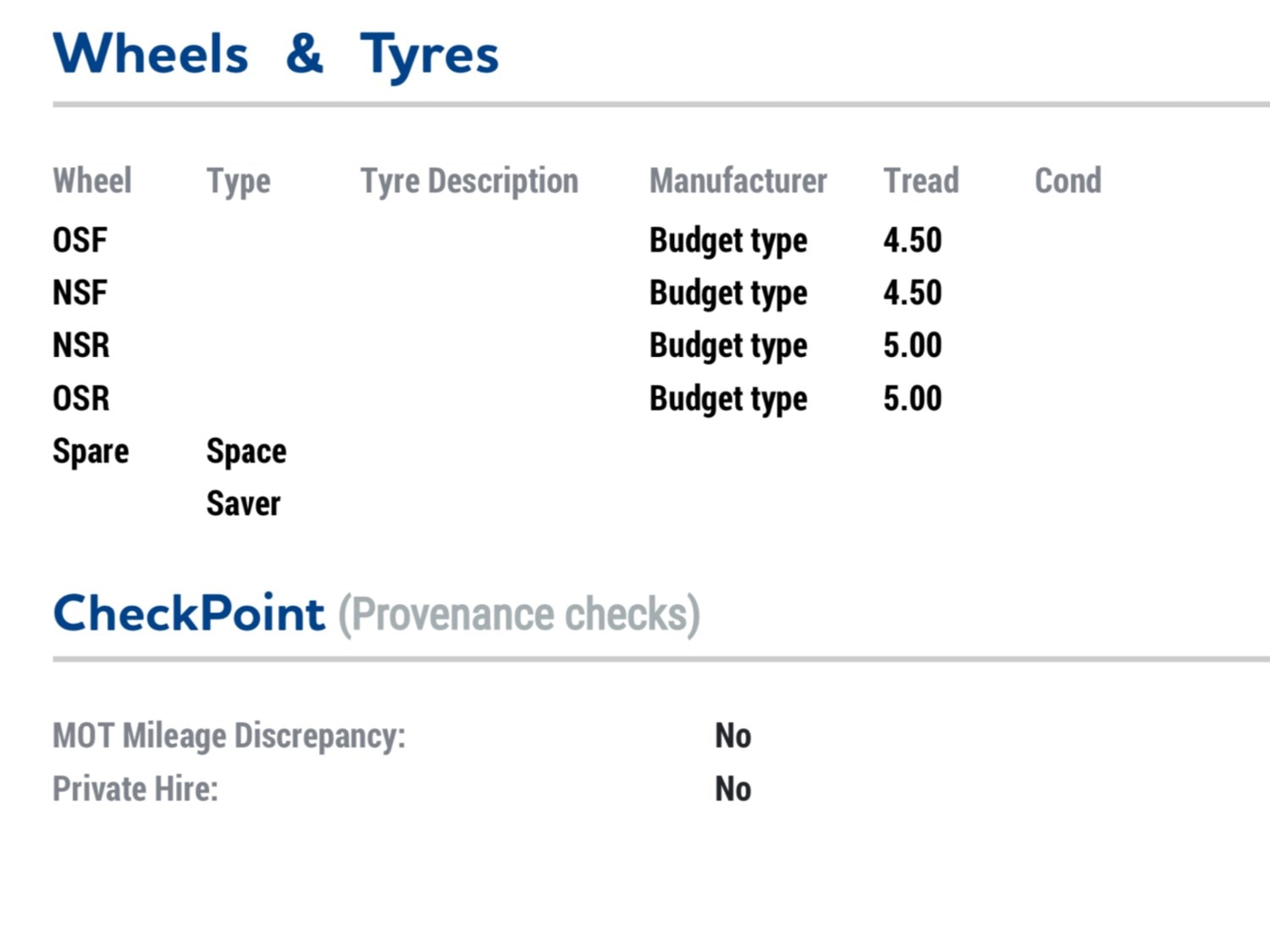Screen dimensions: 1270x952
Task: Select the NSF wheel row label
Action: 80,293
